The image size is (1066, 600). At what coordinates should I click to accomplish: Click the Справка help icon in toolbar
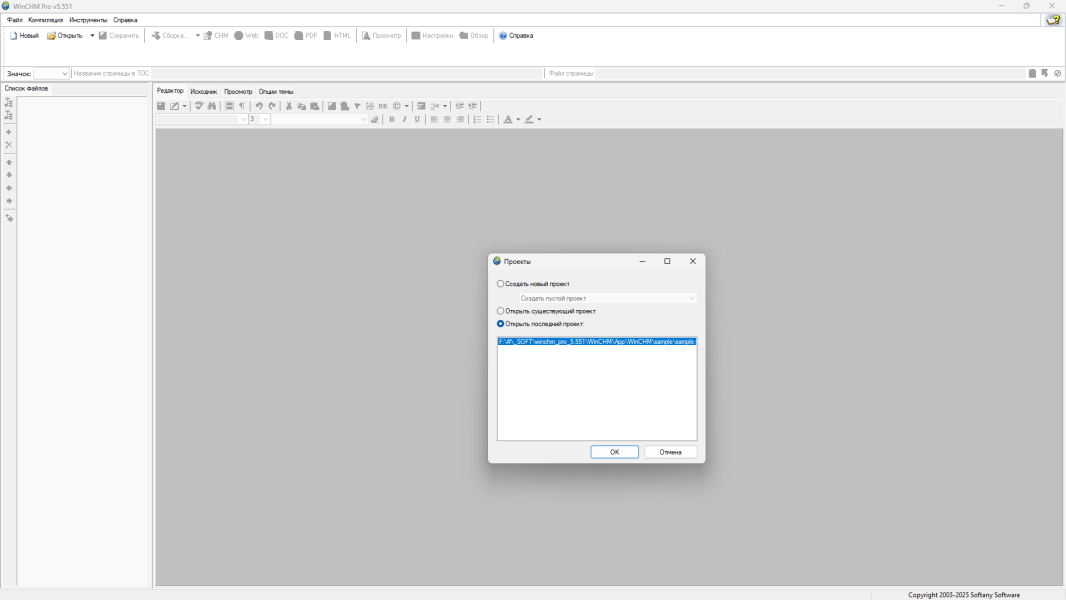click(503, 36)
